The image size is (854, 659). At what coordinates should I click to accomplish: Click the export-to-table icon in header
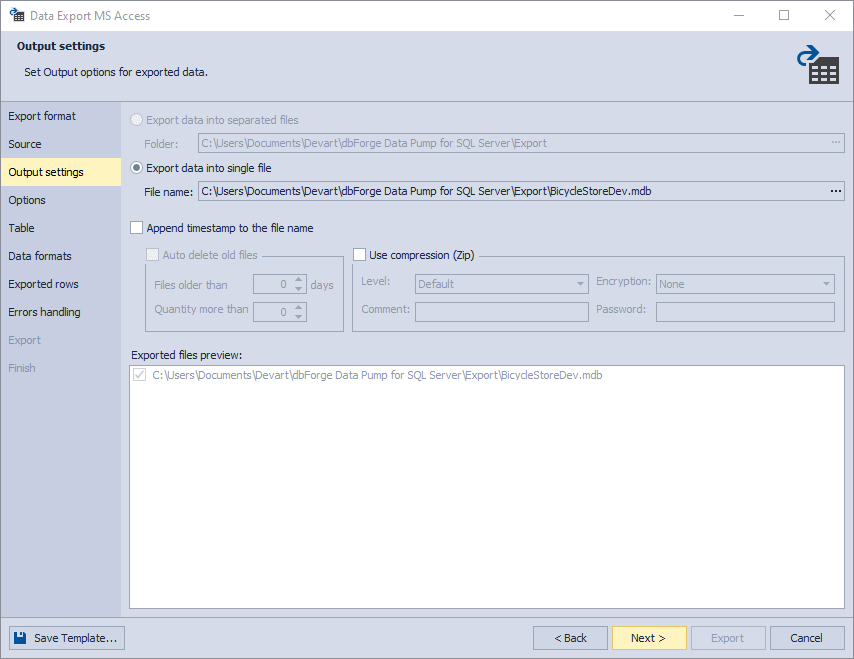coord(818,64)
